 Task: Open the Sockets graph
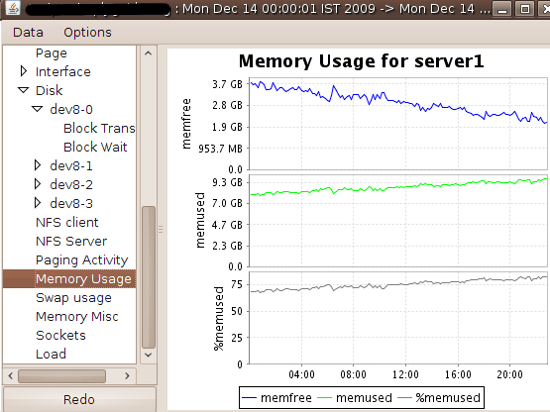tap(61, 336)
